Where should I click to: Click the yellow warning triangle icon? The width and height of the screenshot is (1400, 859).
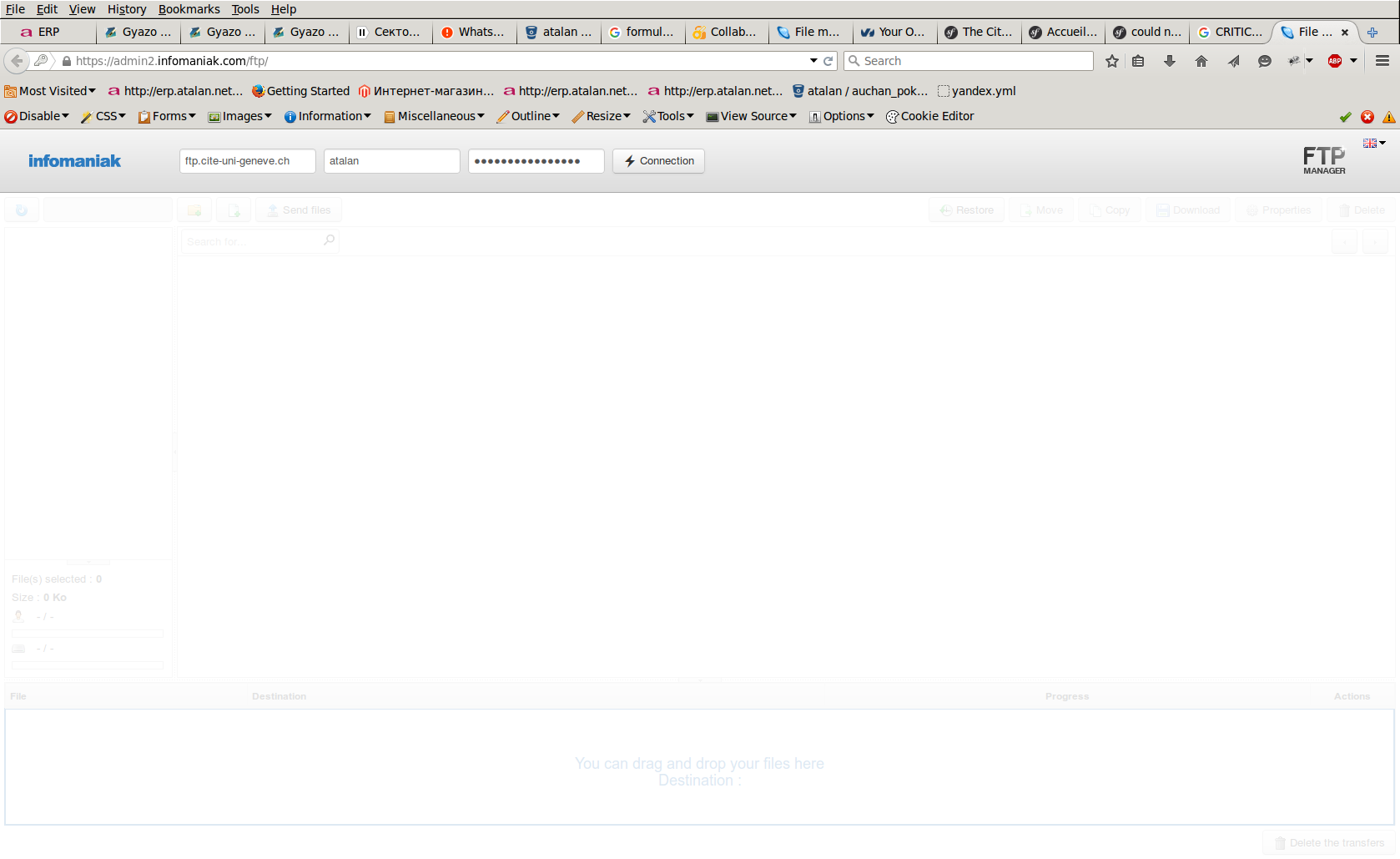tap(1389, 117)
